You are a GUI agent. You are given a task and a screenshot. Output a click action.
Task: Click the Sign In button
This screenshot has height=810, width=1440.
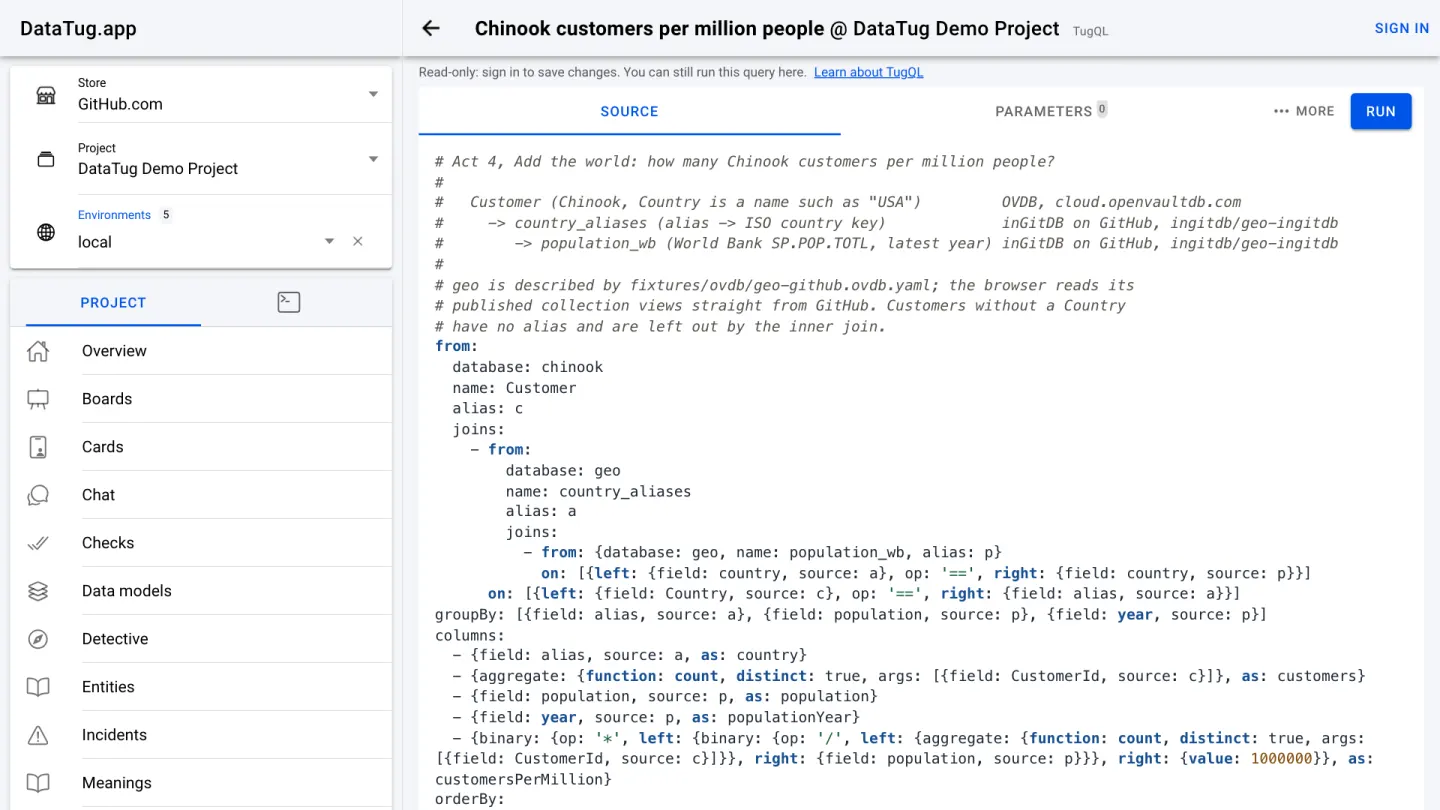(1402, 28)
